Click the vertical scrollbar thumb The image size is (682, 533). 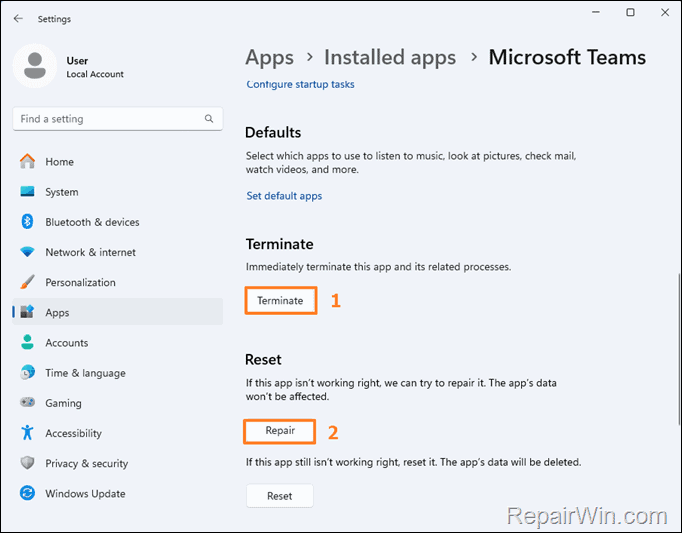pos(679,349)
